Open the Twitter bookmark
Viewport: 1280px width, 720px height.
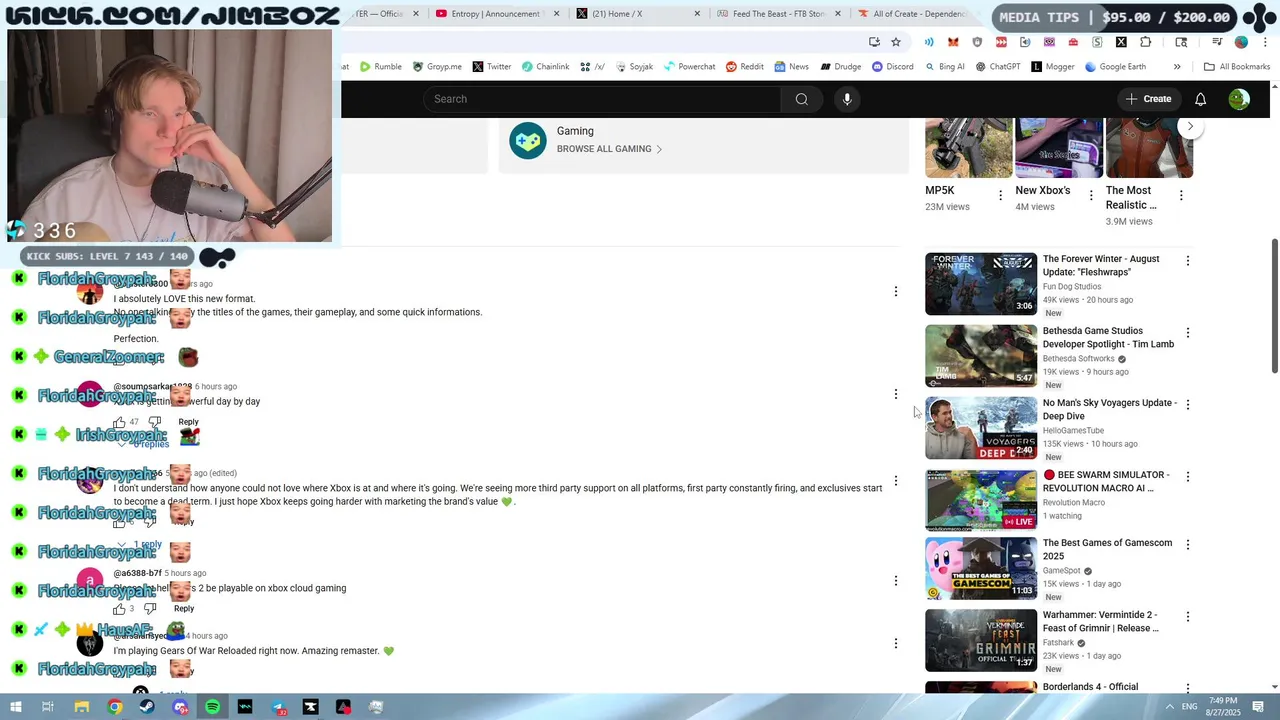[x=492, y=67]
